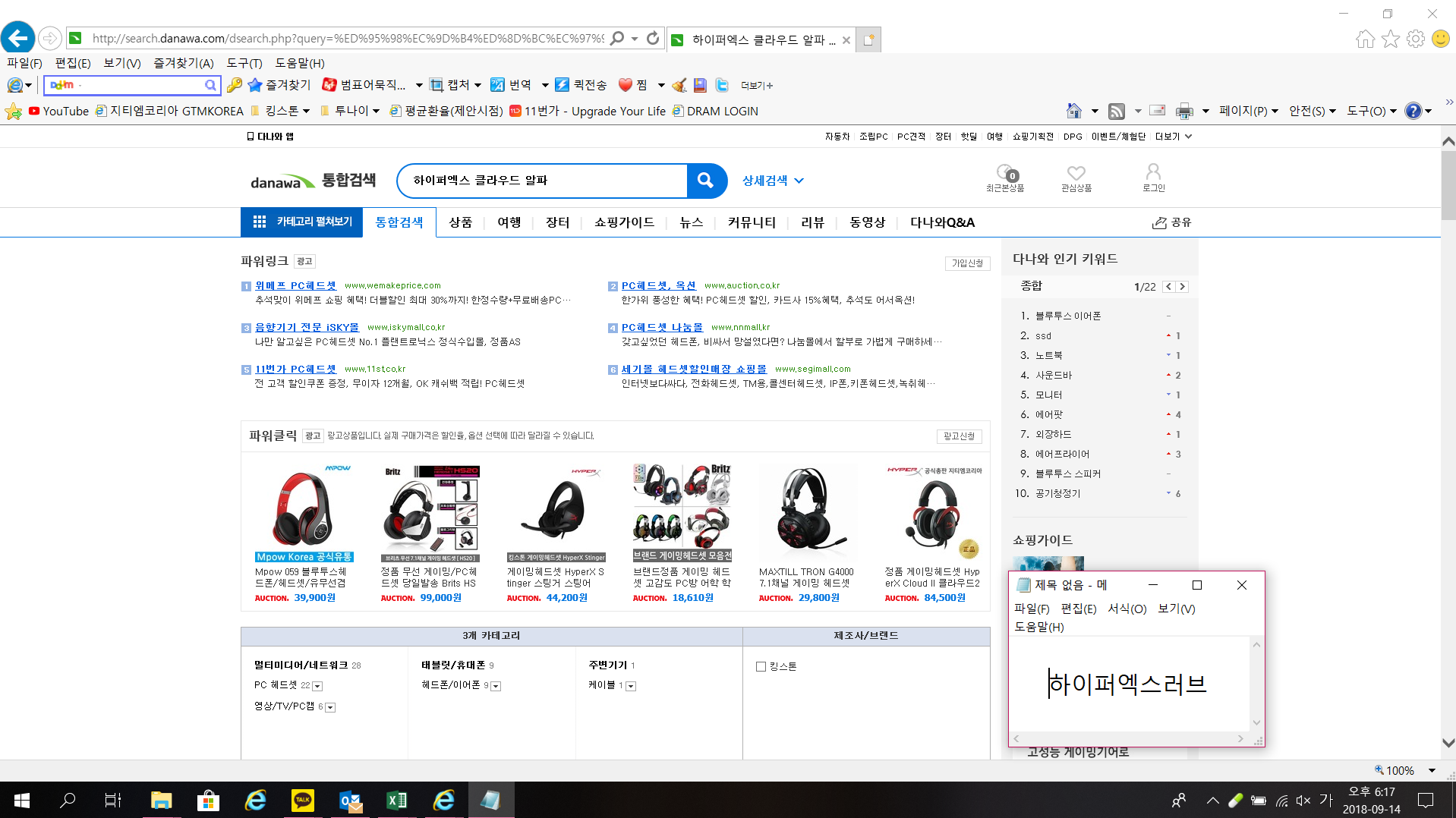Image resolution: width=1456 pixels, height=818 pixels.
Task: Click the 찜 heart toolbar icon
Action: (625, 85)
